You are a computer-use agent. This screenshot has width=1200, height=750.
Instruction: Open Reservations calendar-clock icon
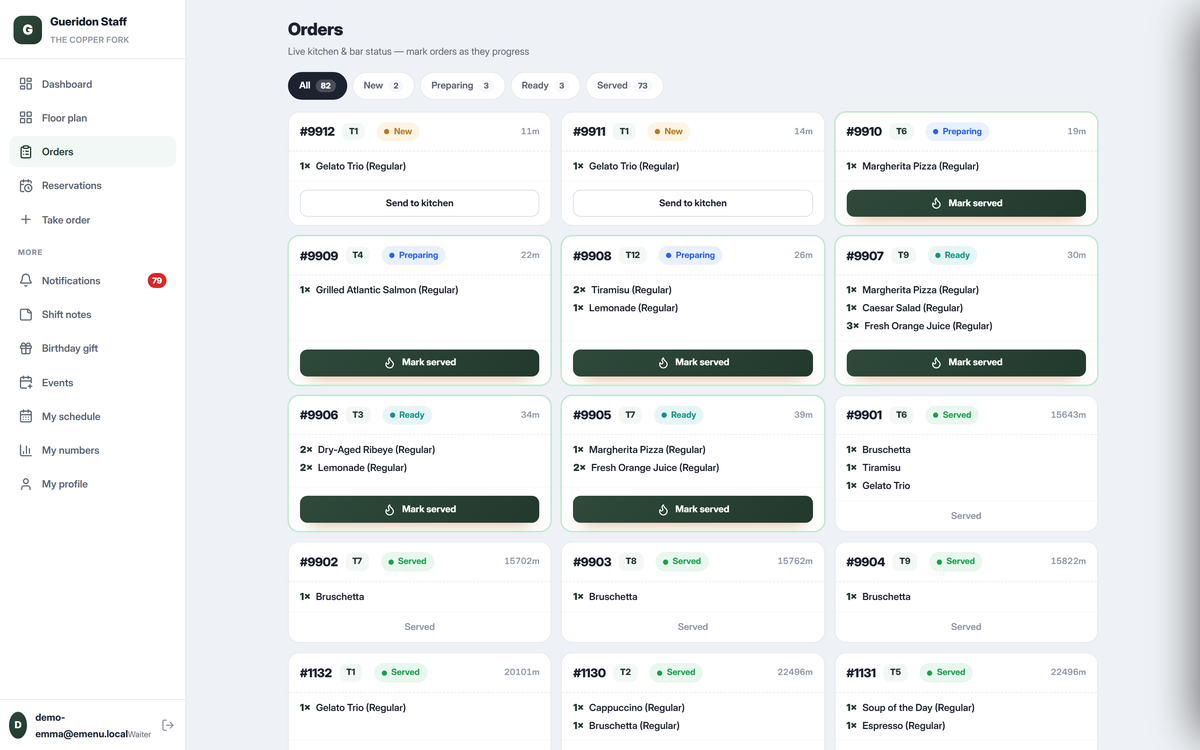tap(26, 186)
